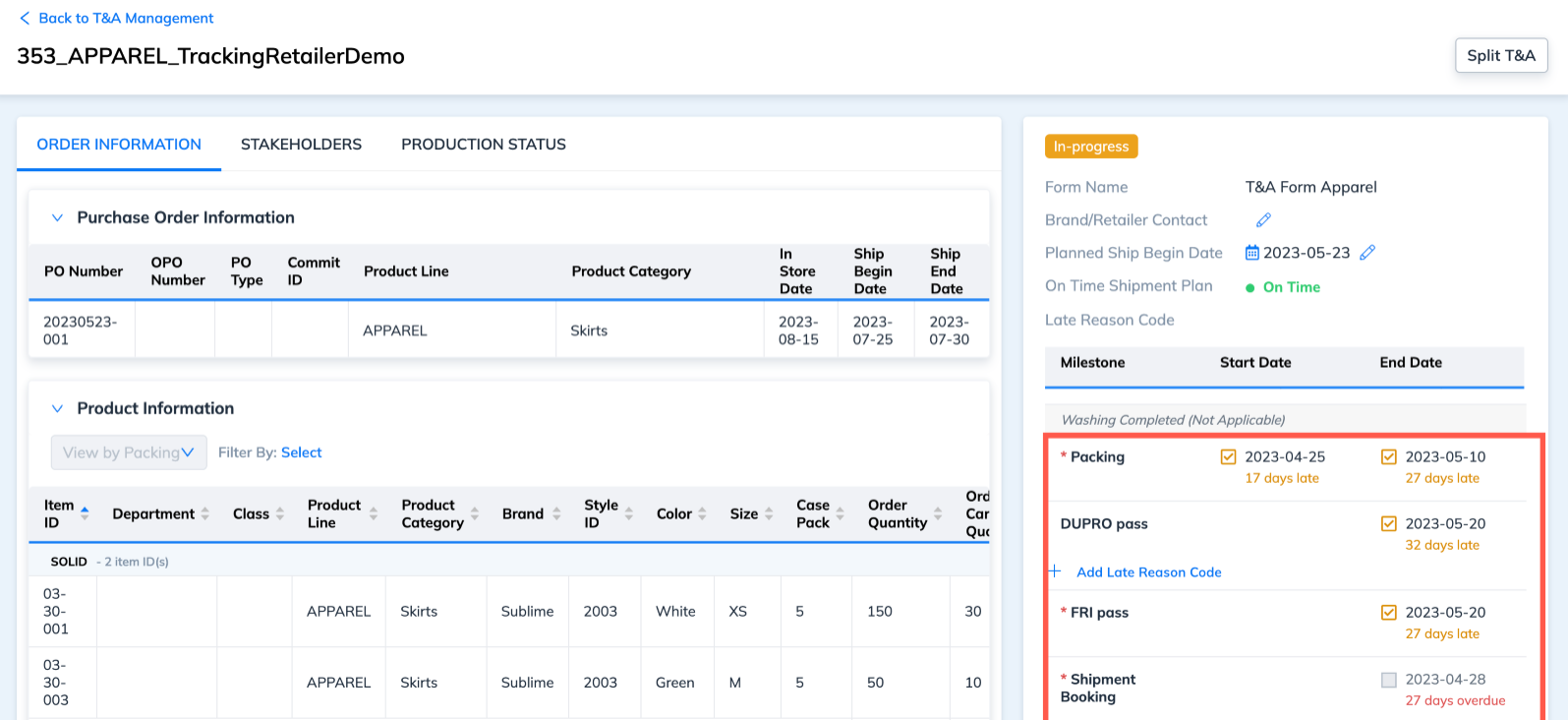
Task: Collapse the Purchase Order Information section
Action: (x=57, y=217)
